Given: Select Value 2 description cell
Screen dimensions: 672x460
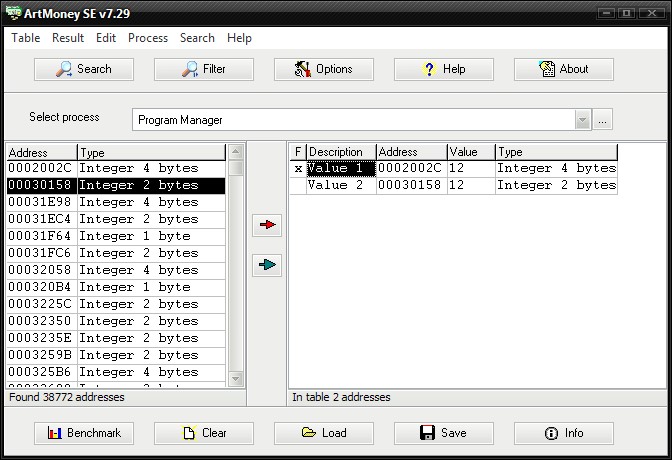Looking at the screenshot, I should tap(341, 186).
